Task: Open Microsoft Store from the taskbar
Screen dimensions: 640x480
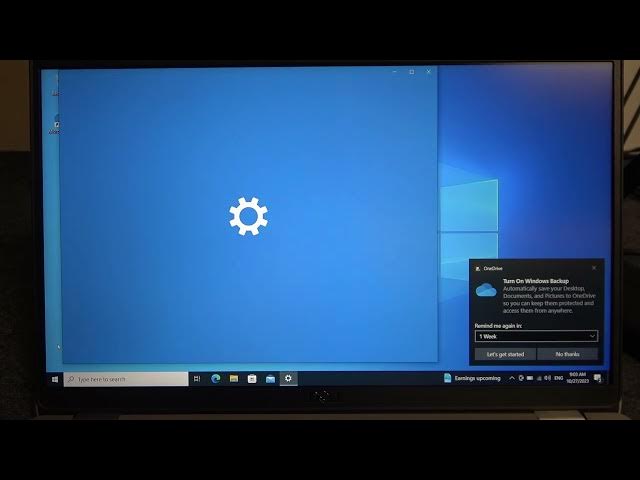Action: pos(252,379)
